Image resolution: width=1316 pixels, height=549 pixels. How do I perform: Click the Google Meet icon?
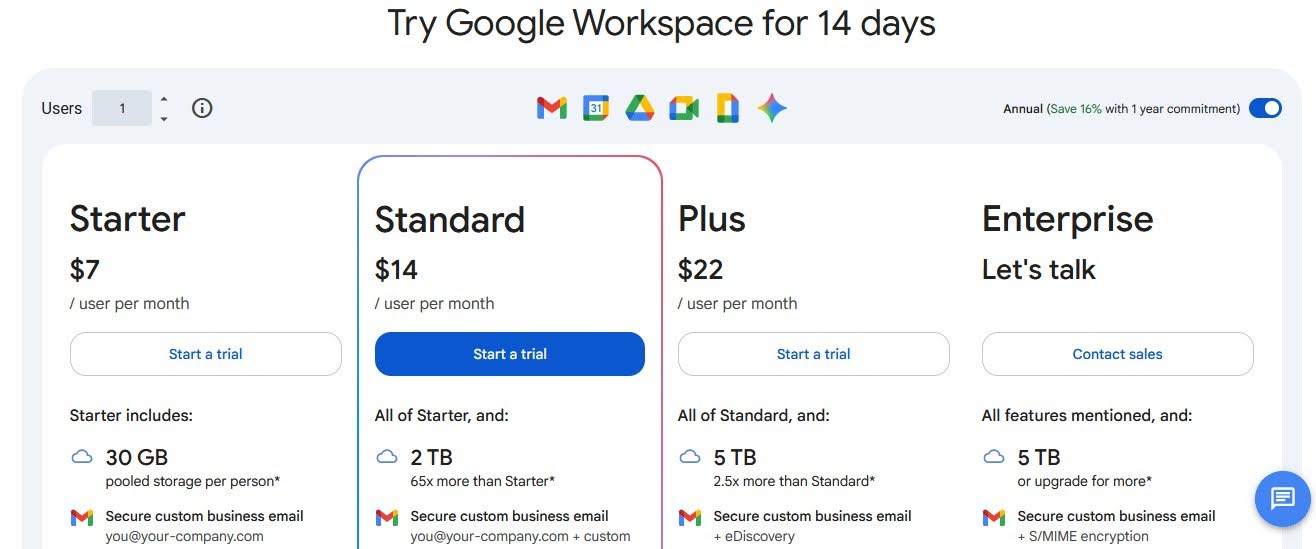(684, 108)
